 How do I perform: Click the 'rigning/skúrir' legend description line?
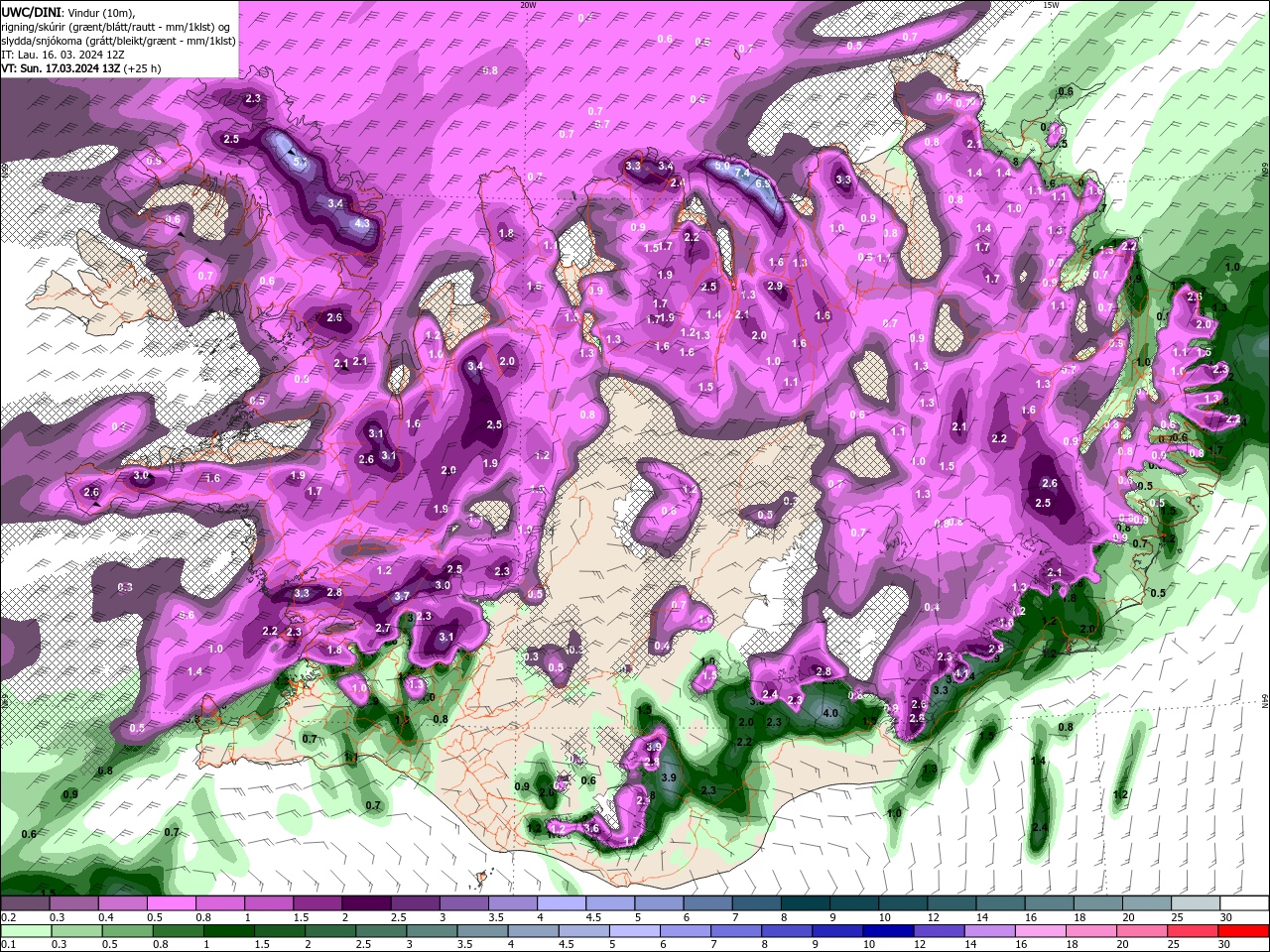(118, 27)
